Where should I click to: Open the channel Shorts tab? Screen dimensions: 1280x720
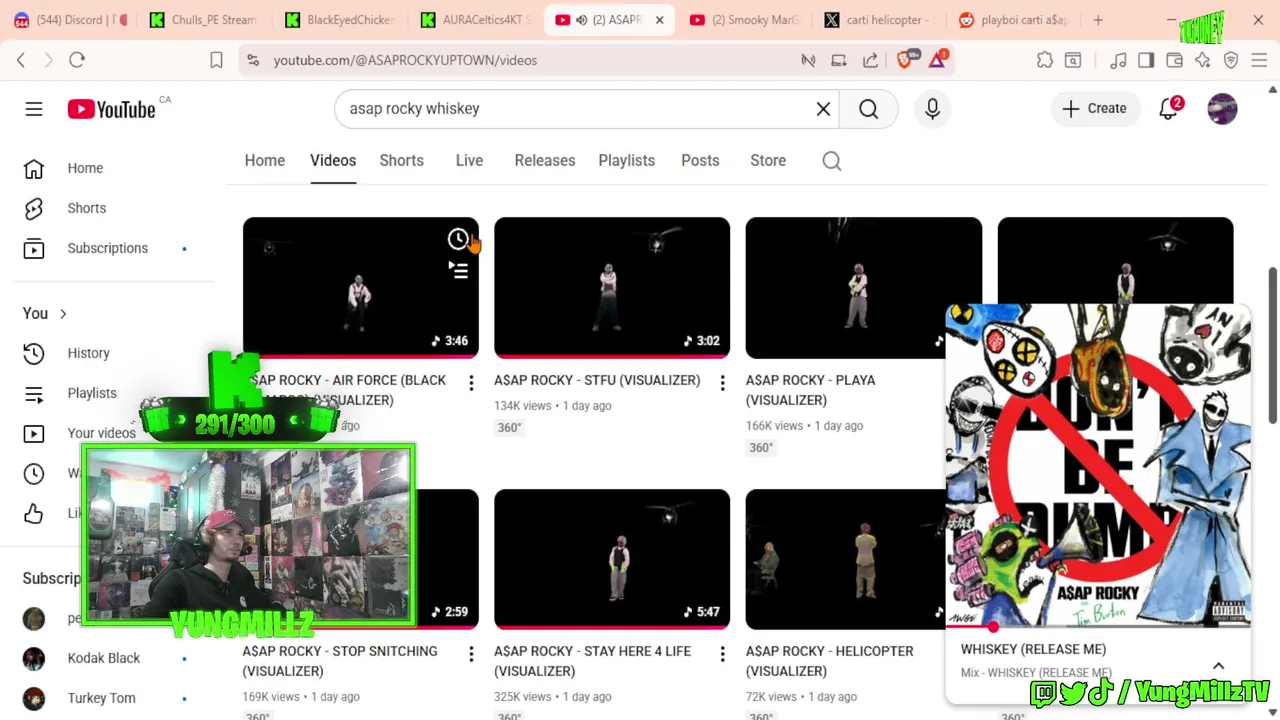[402, 161]
